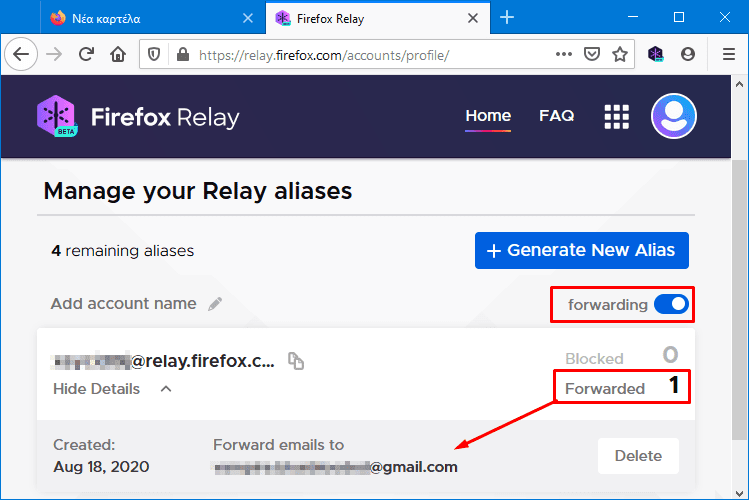Open the user avatar profile menu
The image size is (749, 500).
[674, 116]
